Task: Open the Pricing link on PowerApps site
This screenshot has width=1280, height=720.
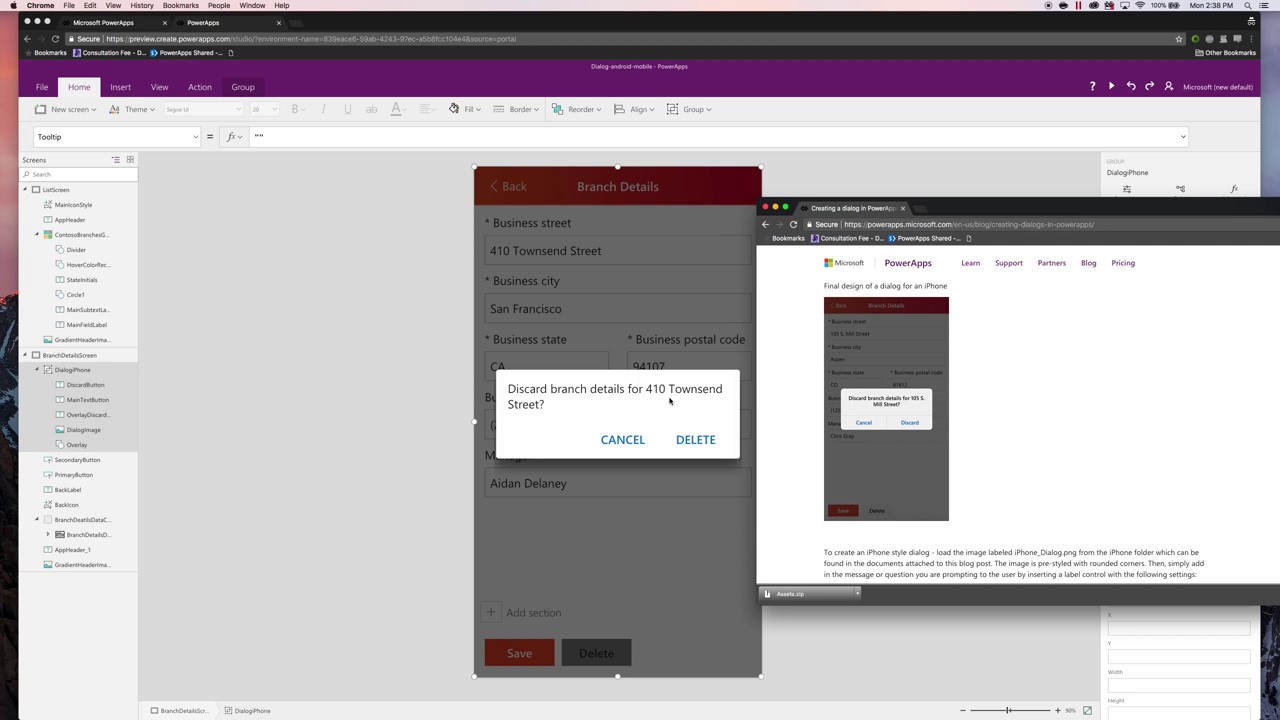Action: click(1123, 263)
